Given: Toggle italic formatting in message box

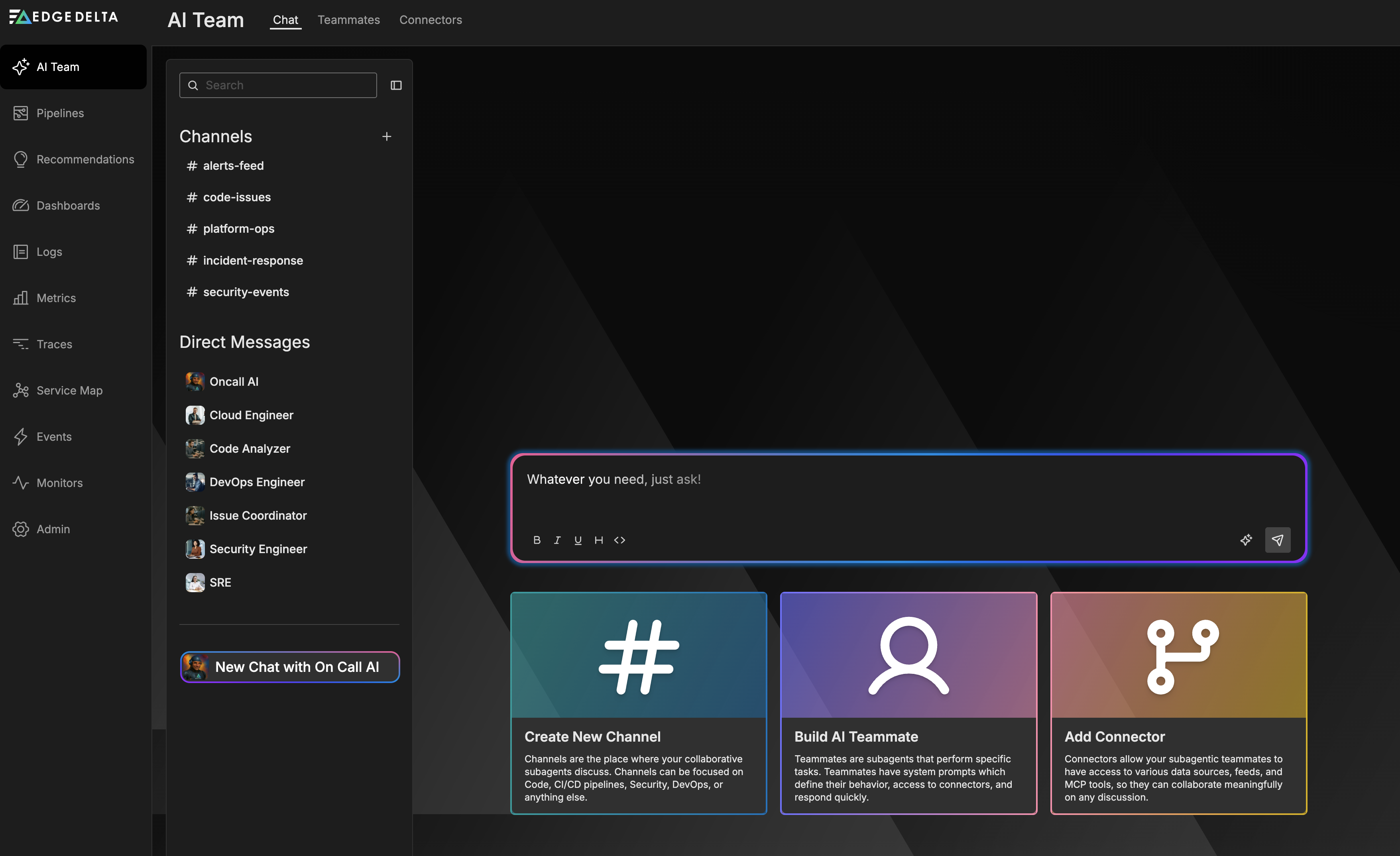Looking at the screenshot, I should coord(557,540).
